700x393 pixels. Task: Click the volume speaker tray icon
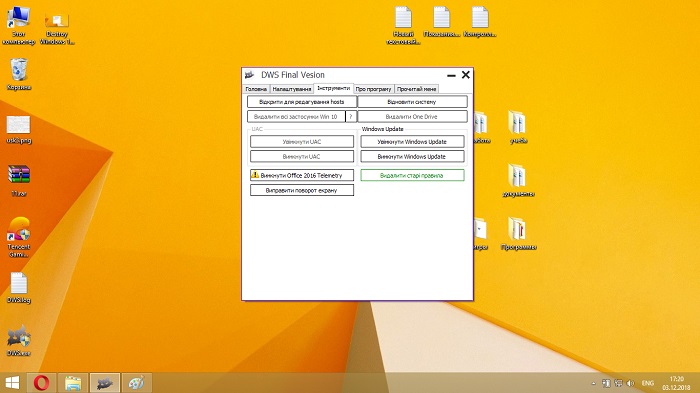coord(630,383)
